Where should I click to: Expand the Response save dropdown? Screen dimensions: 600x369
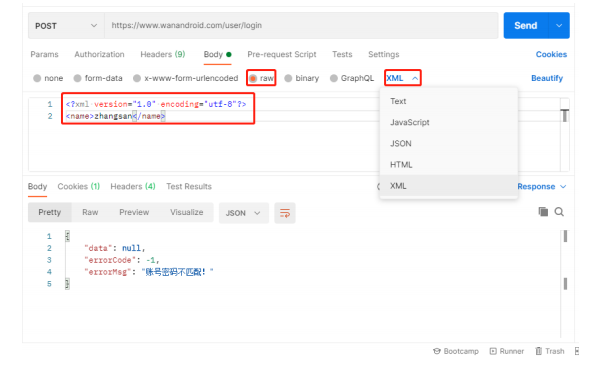coord(563,186)
